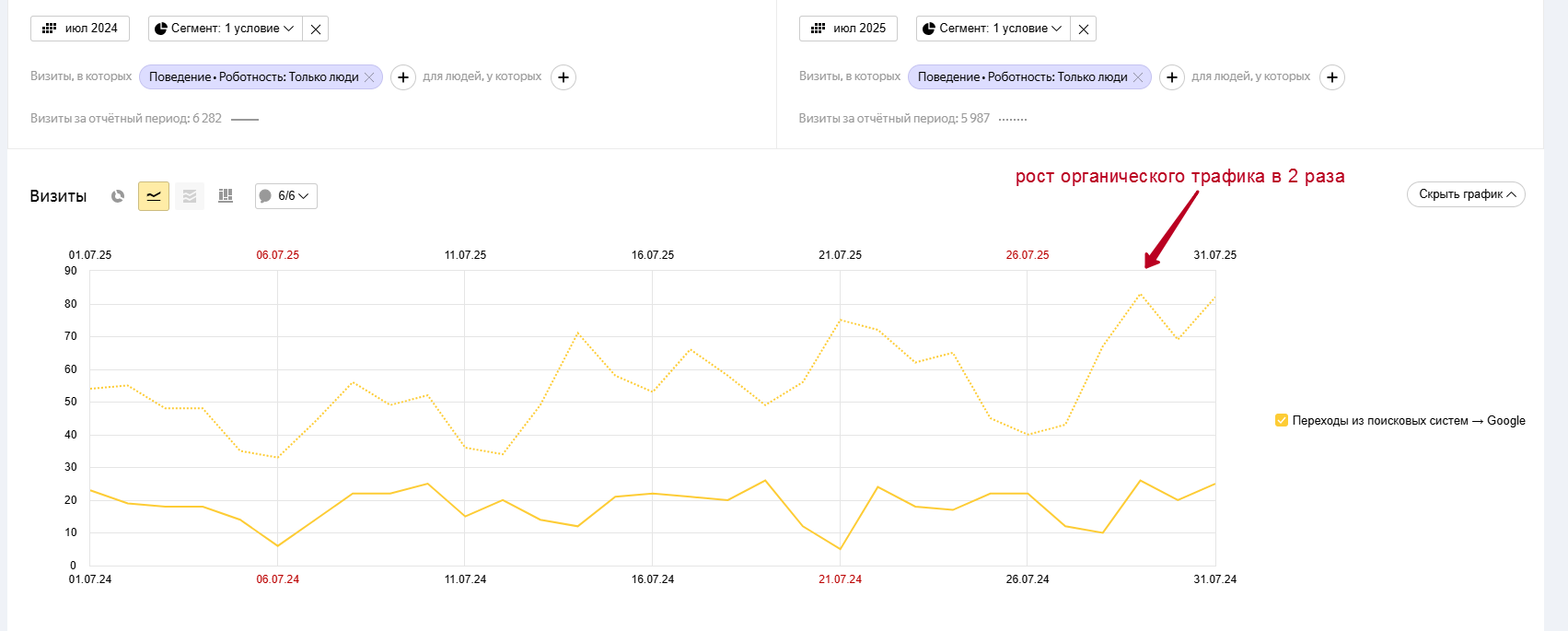Image resolution: width=1568 pixels, height=631 pixels.
Task: Click date label 16.07.25 above chart
Action: 653,255
